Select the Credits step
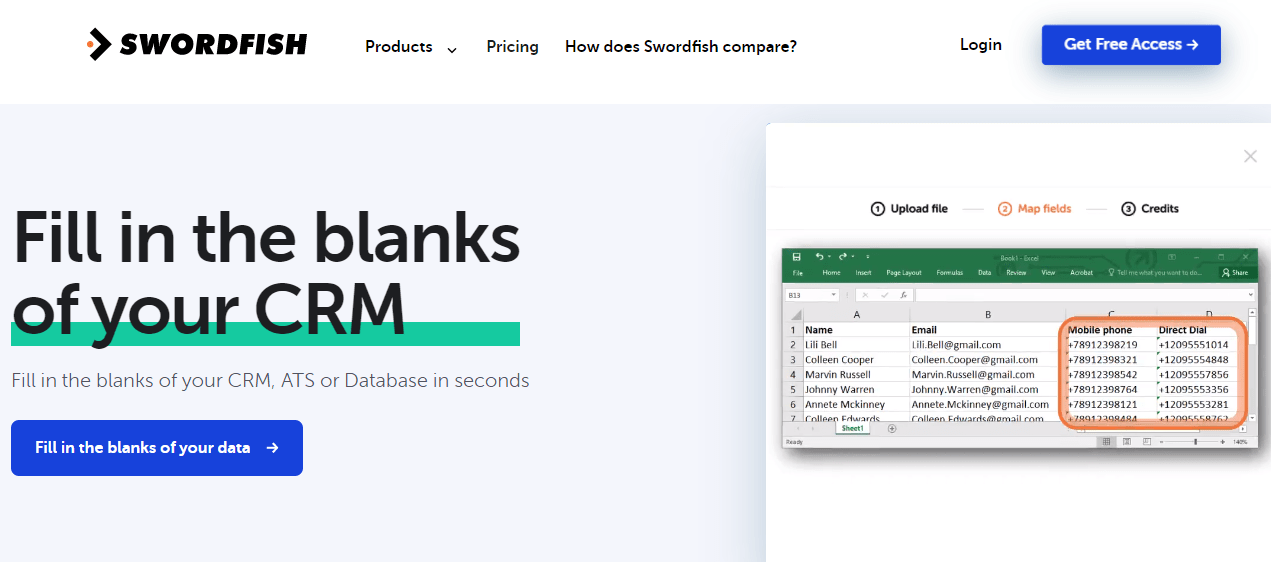 [1149, 209]
